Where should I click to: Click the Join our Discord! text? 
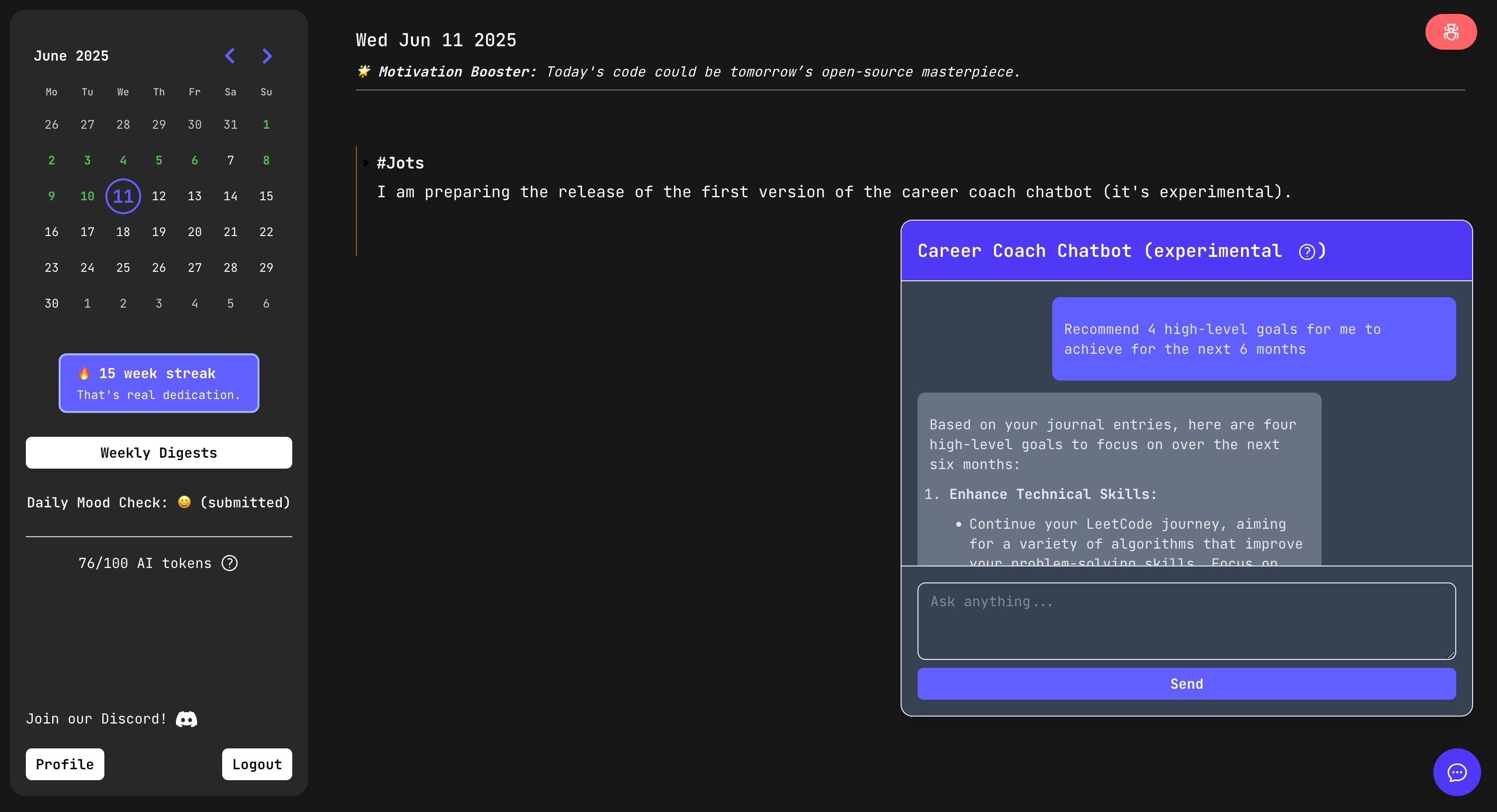96,719
